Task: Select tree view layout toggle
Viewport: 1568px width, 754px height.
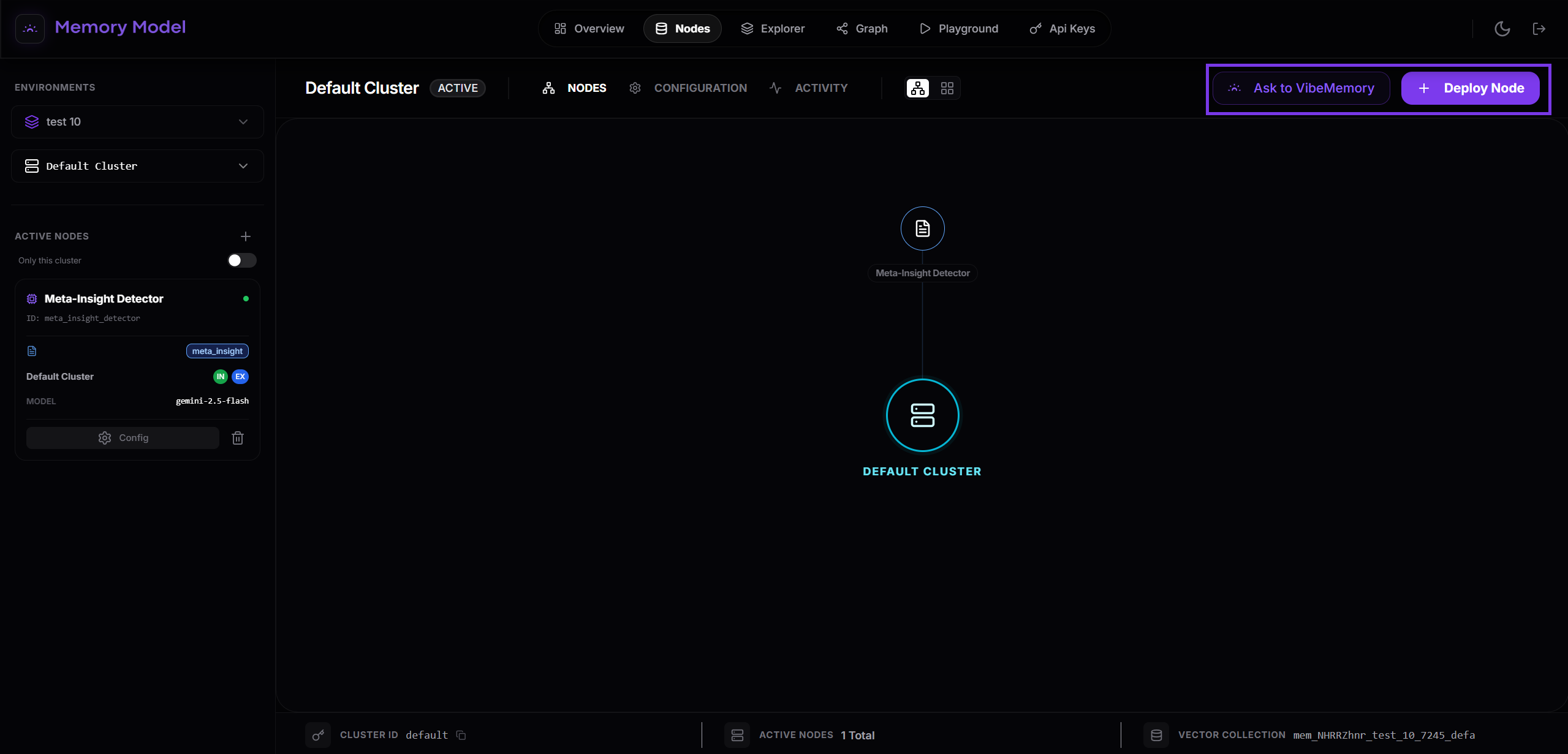Action: click(x=917, y=88)
